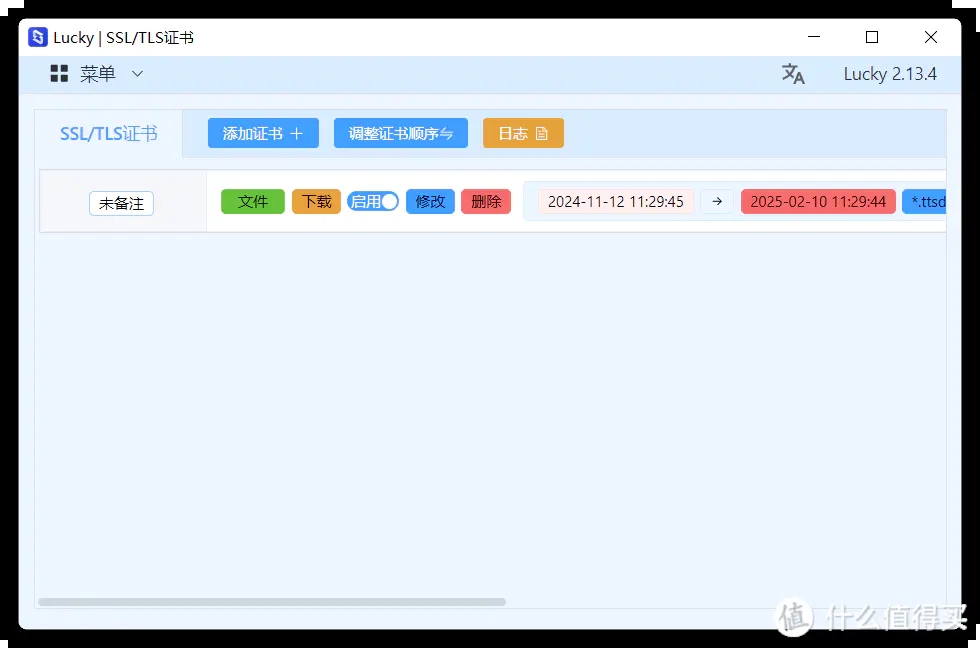Open the 日志 log button

tap(523, 133)
